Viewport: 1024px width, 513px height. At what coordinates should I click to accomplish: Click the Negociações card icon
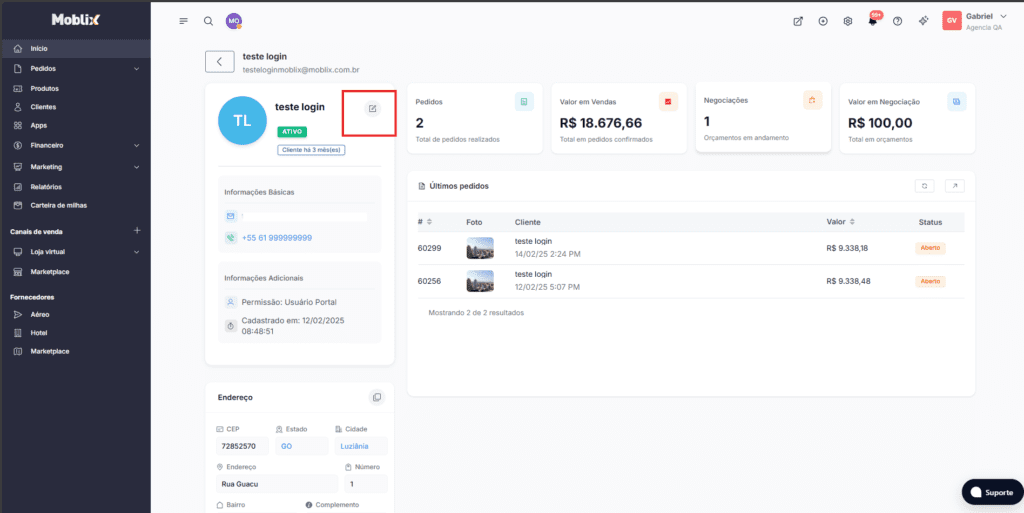(x=812, y=100)
